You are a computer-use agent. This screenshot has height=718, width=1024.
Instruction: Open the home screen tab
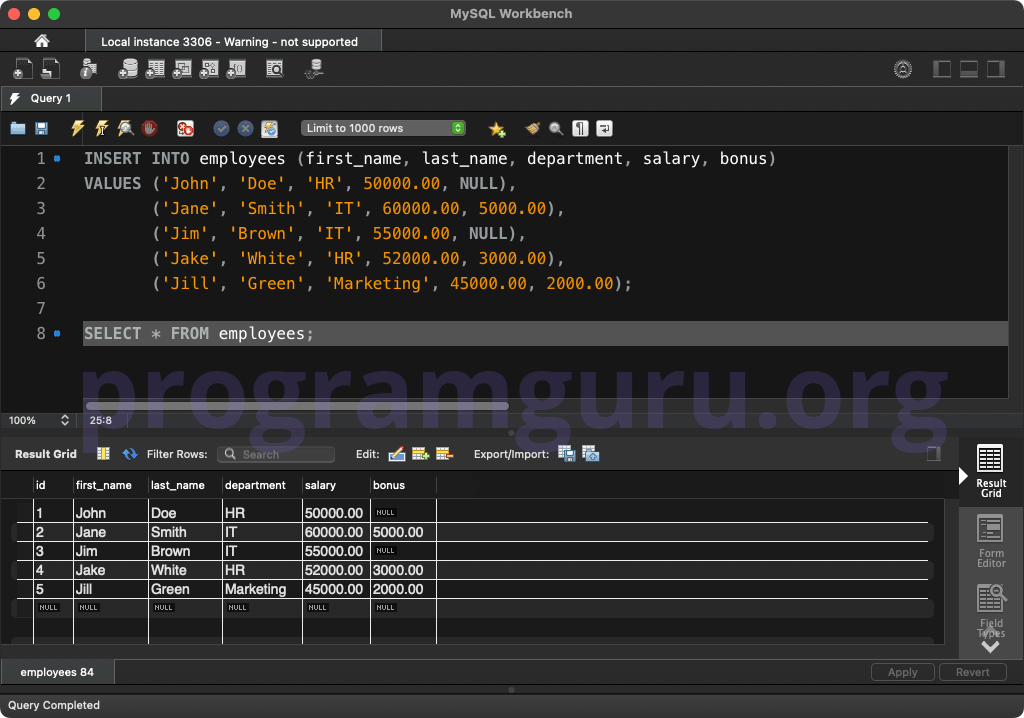click(x=42, y=41)
